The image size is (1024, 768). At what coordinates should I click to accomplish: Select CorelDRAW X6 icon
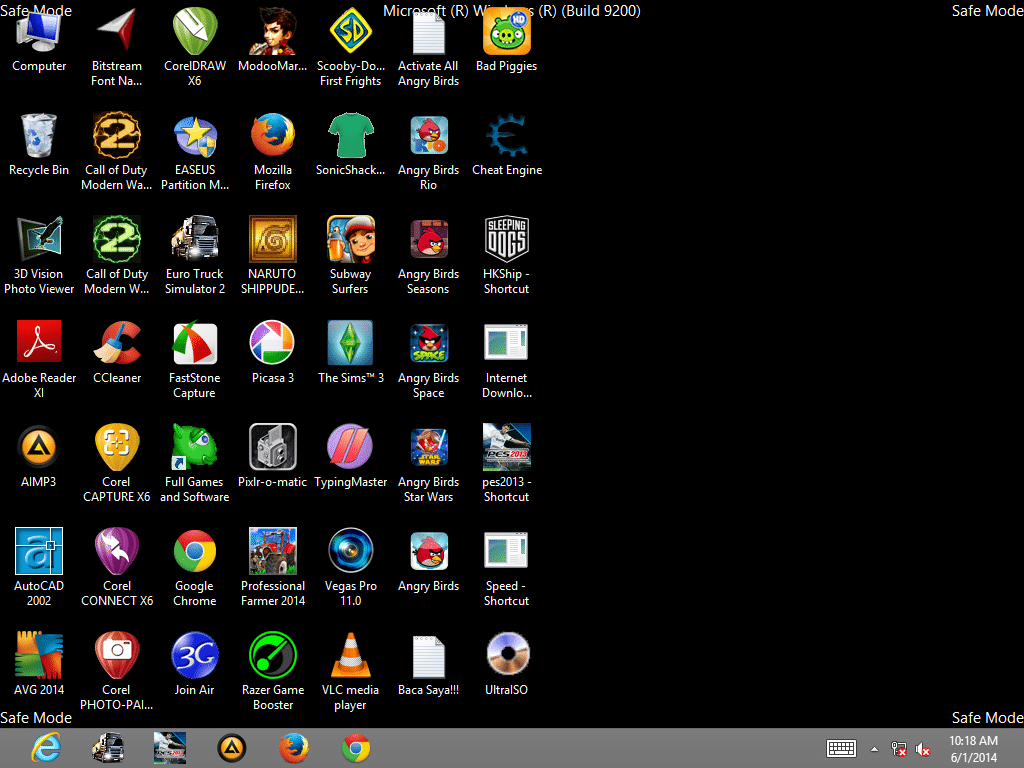pyautogui.click(x=195, y=31)
